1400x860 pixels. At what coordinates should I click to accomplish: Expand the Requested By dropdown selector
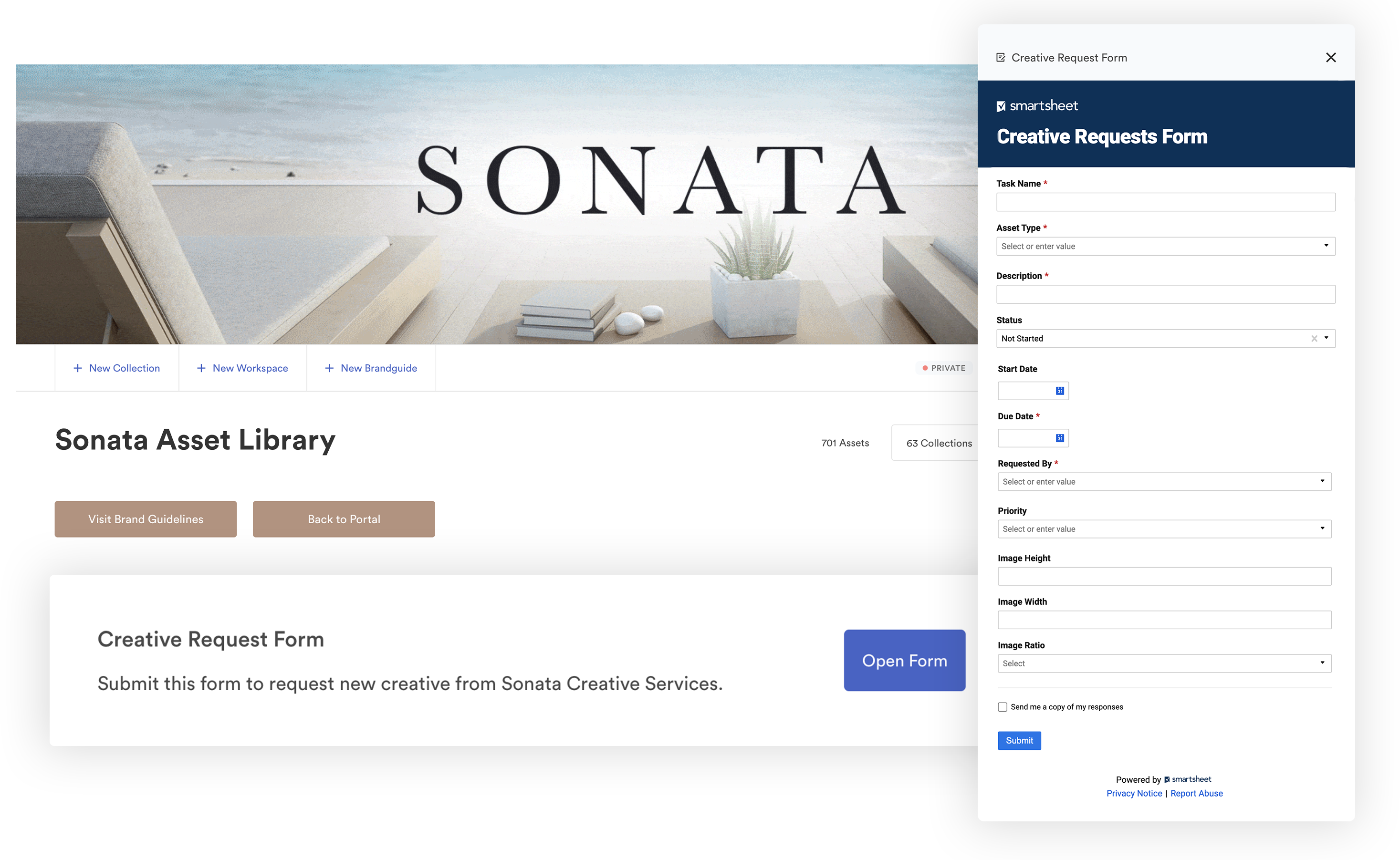pos(1325,481)
